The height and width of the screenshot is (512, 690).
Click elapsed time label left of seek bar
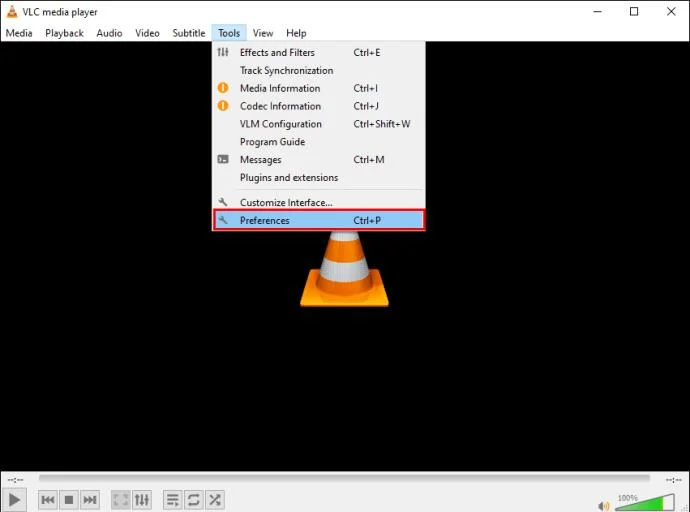click(x=15, y=479)
